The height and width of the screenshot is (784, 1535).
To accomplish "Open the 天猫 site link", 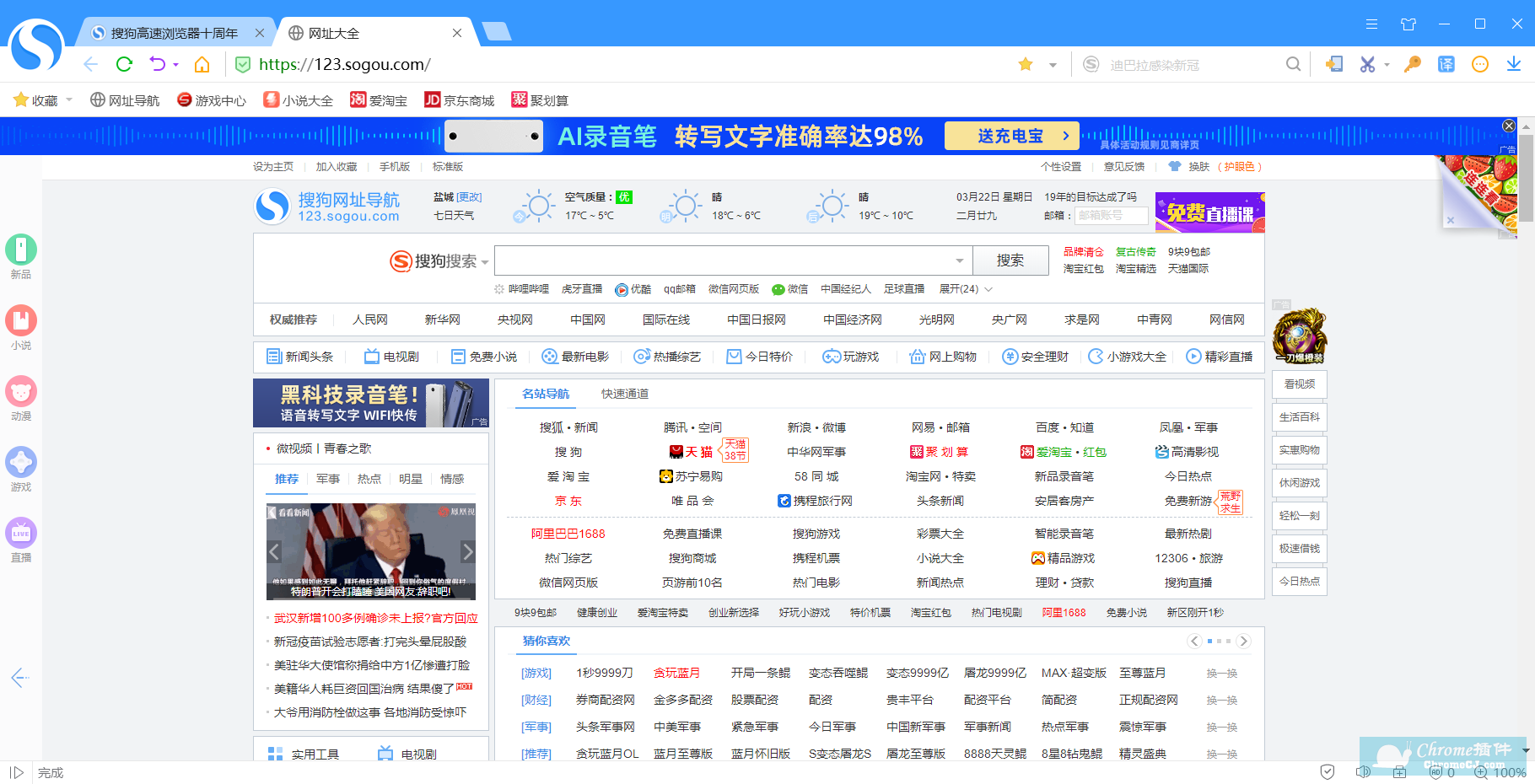I will 692,452.
